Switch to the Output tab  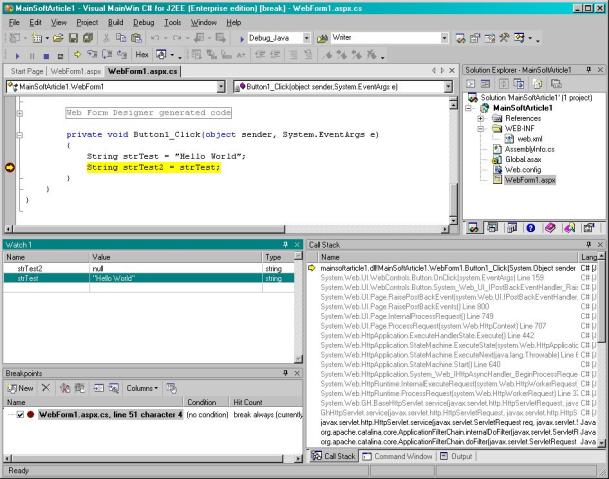point(457,456)
